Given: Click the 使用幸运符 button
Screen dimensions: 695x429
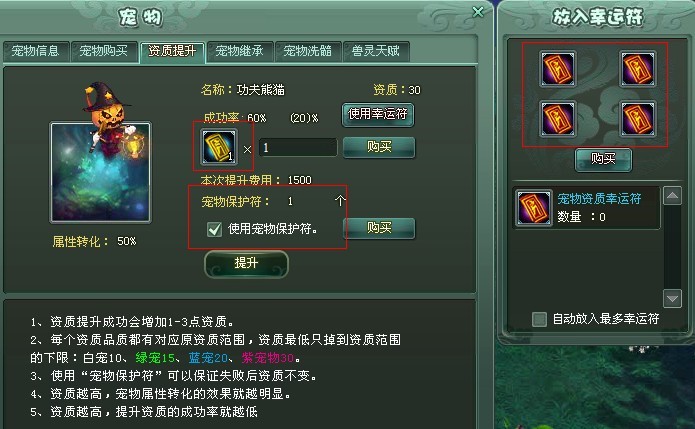Looking at the screenshot, I should [x=378, y=115].
